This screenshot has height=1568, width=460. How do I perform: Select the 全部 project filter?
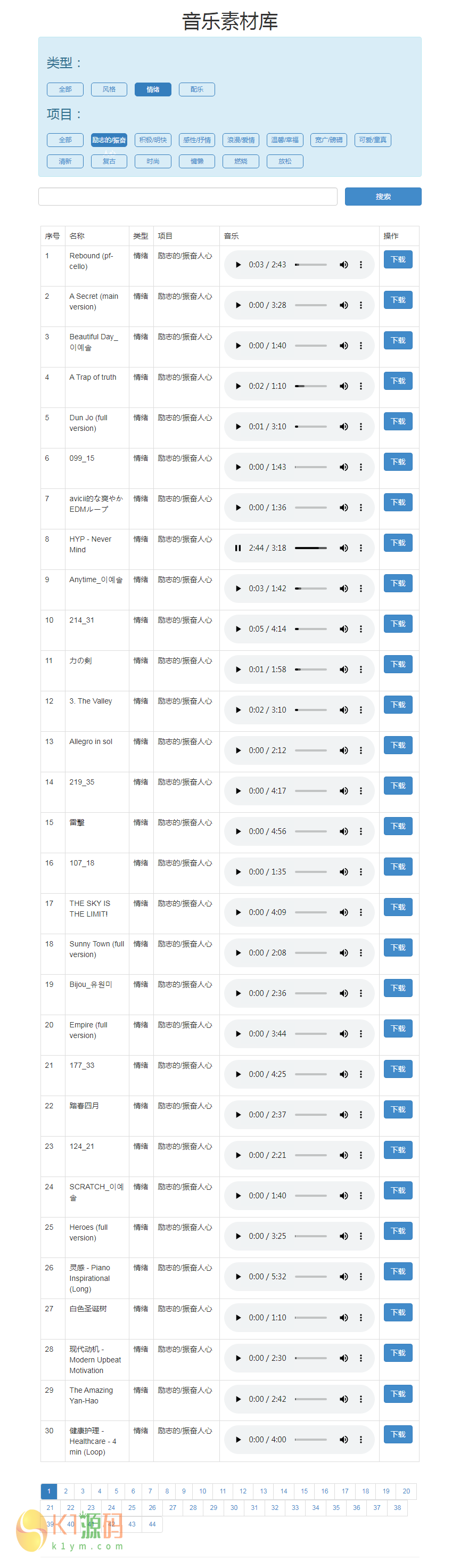(x=65, y=140)
